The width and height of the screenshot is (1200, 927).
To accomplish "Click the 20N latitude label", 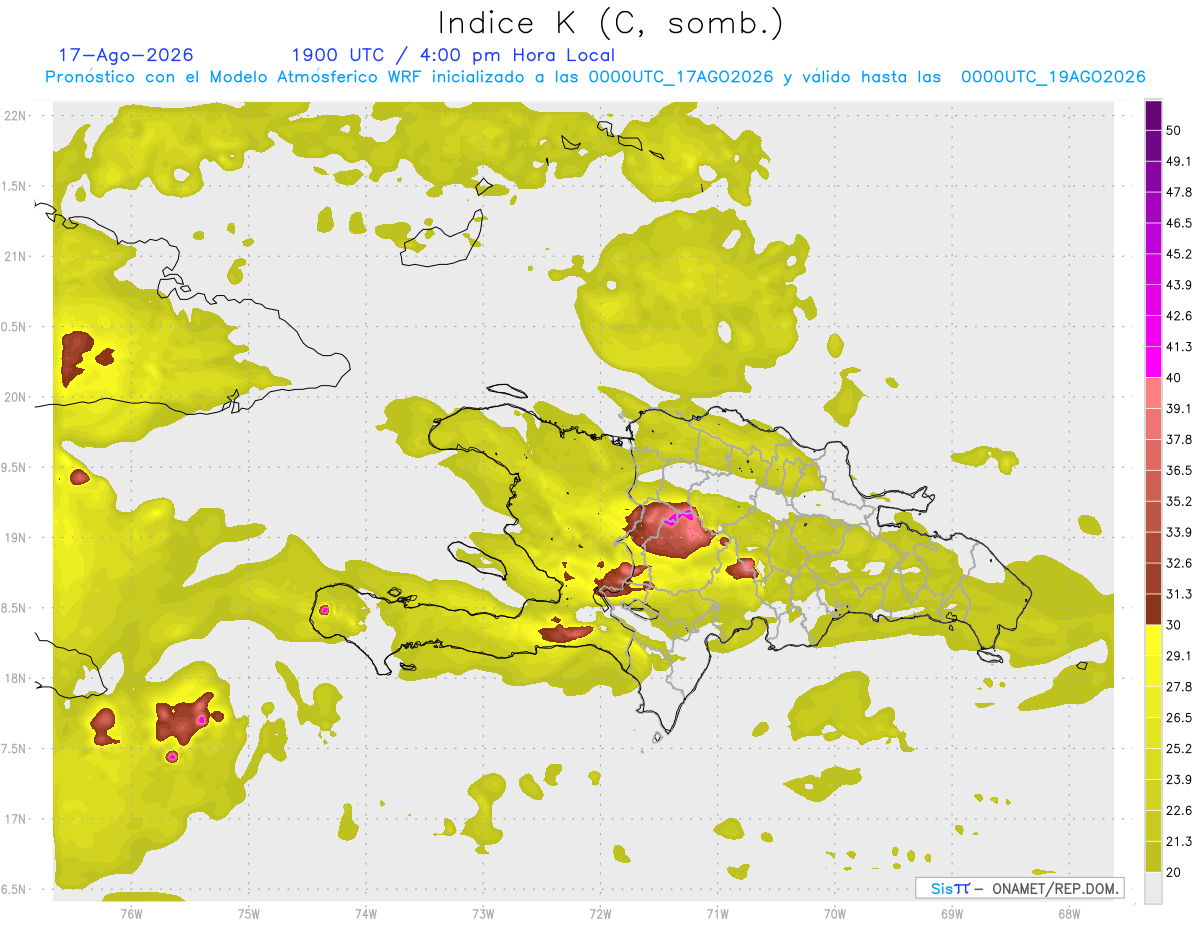I will pyautogui.click(x=17, y=397).
